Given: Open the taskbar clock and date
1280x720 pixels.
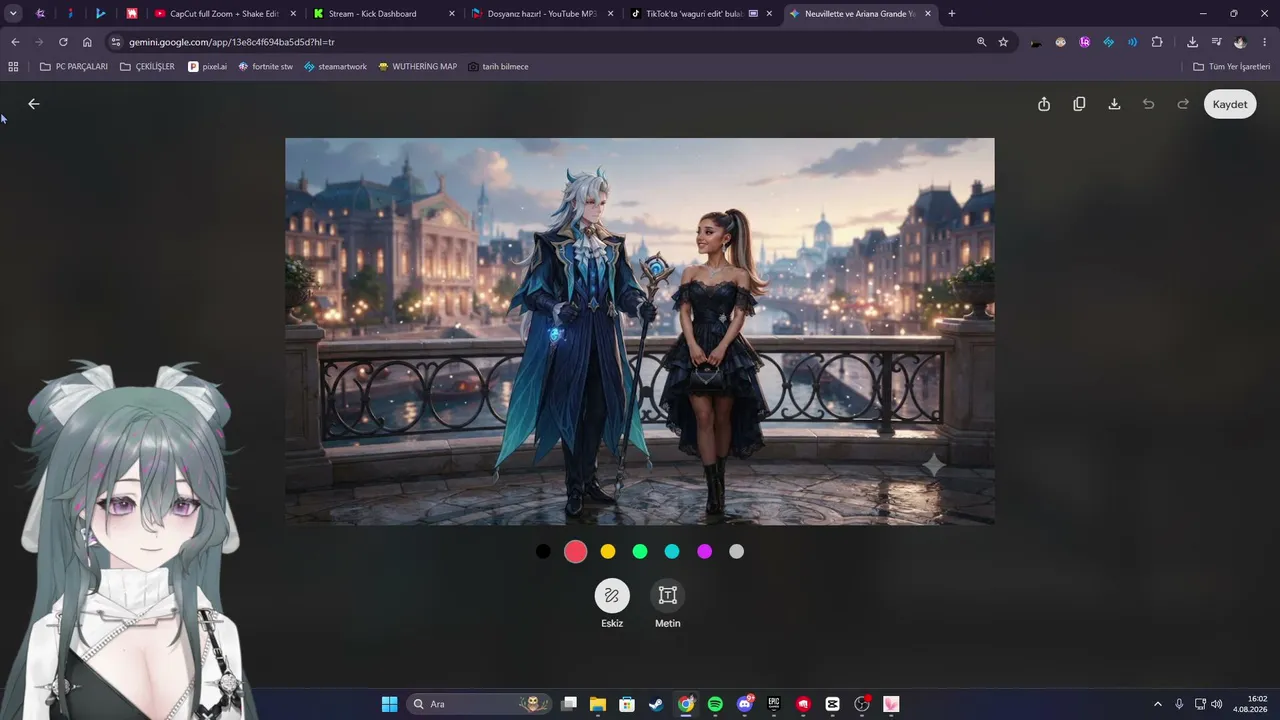Looking at the screenshot, I should point(1251,704).
